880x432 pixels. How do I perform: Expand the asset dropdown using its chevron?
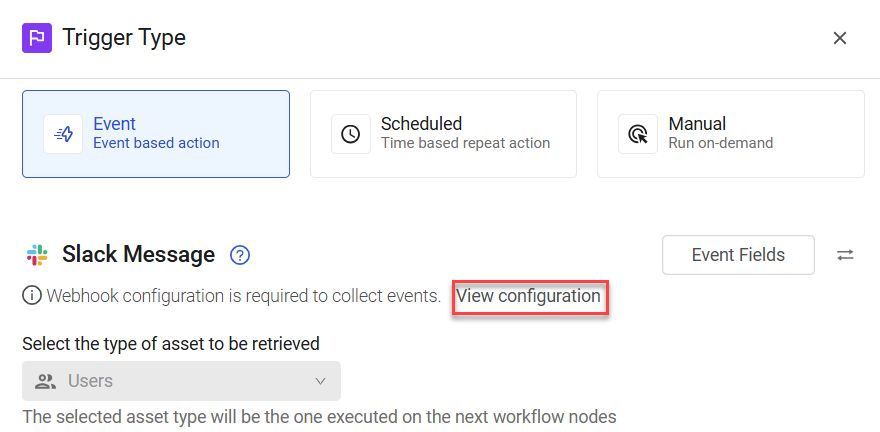[320, 382]
